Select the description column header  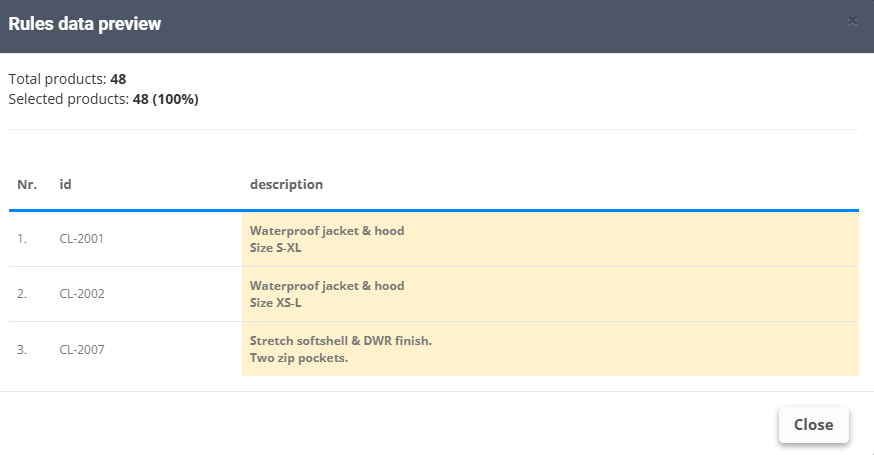tap(286, 185)
